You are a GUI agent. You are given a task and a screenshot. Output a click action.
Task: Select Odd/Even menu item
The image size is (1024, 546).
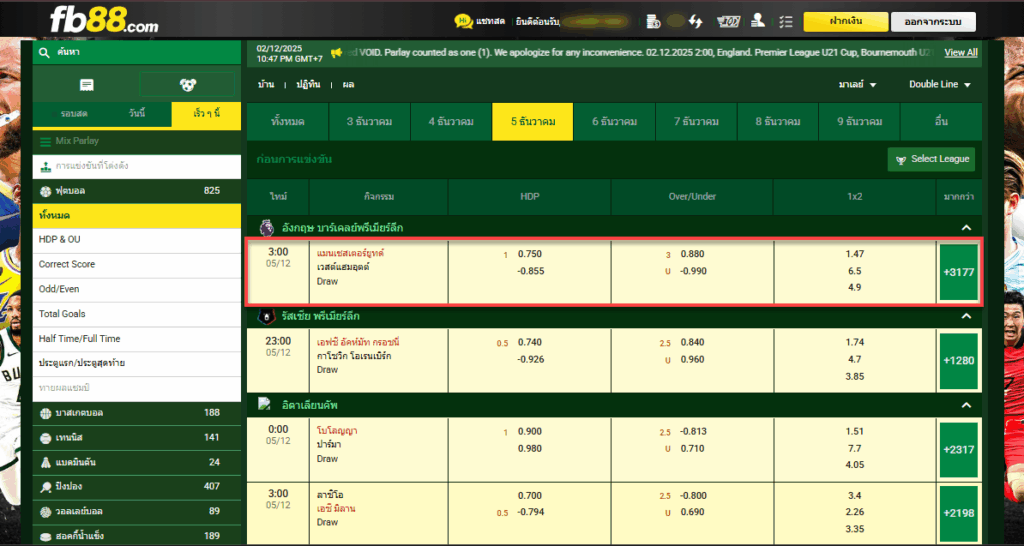click(136, 289)
